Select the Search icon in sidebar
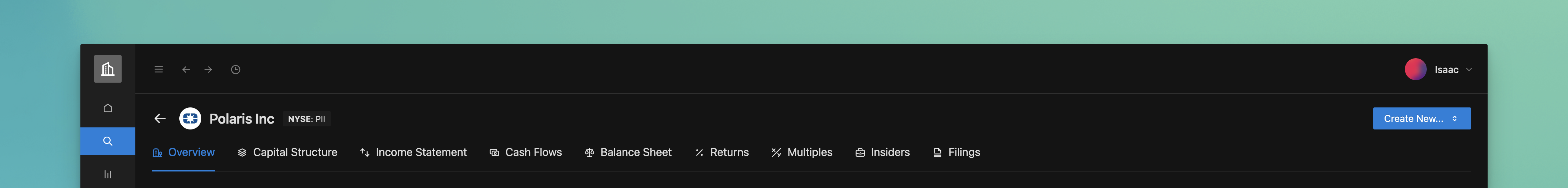 108,141
